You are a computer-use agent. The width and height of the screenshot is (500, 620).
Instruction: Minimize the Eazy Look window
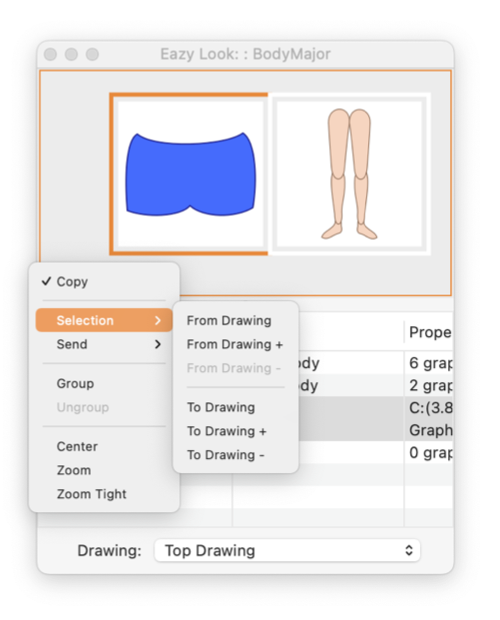(x=71, y=54)
